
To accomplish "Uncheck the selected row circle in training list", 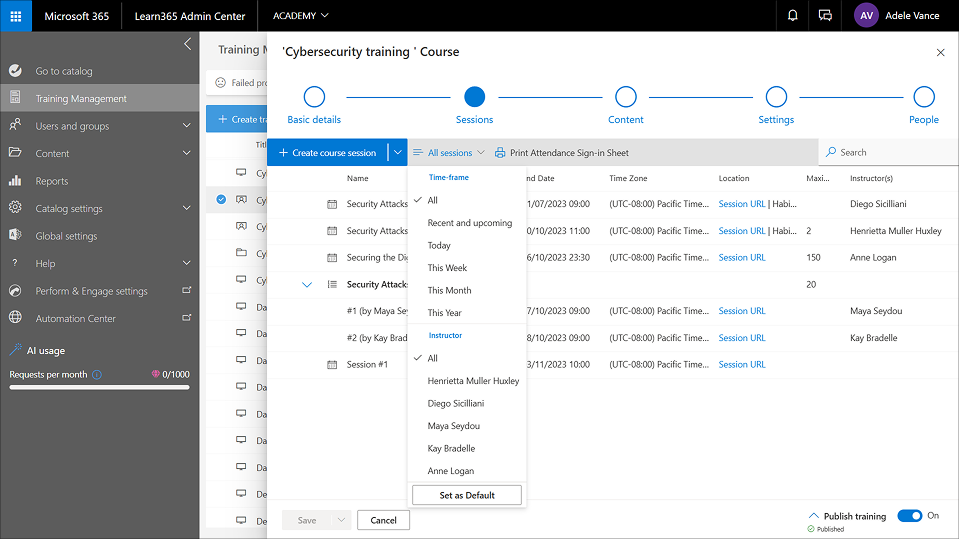I will click(x=221, y=199).
